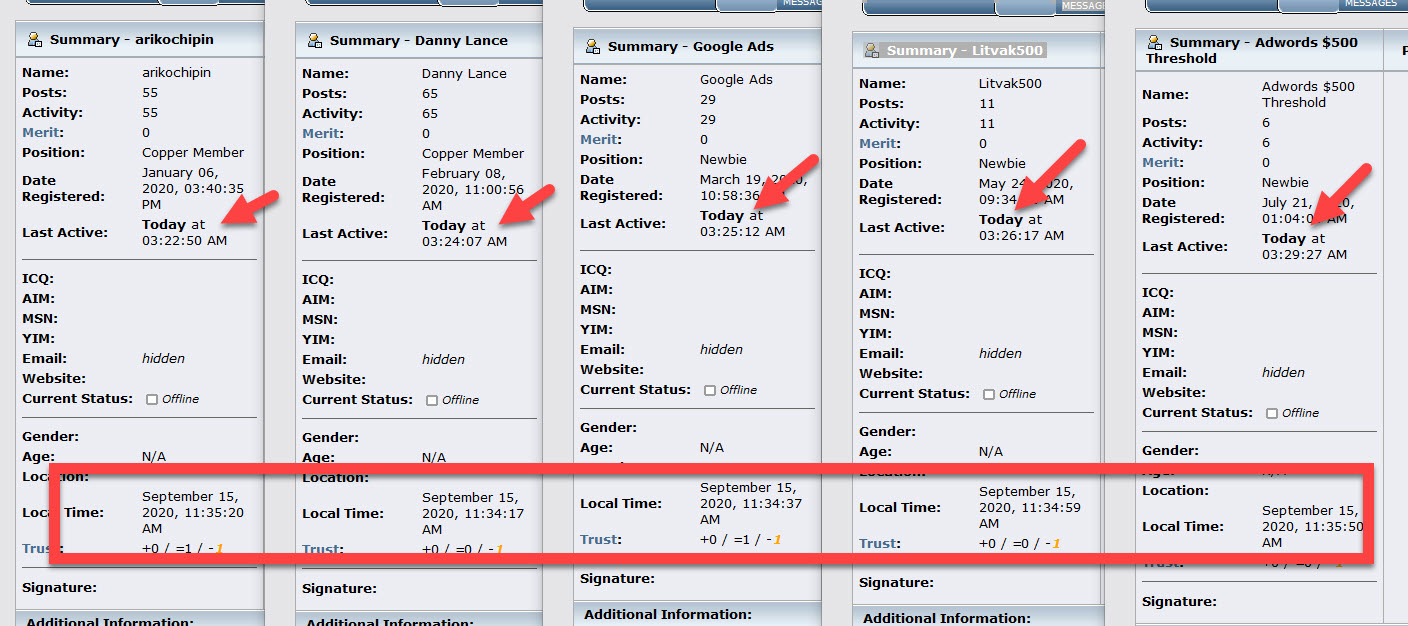This screenshot has width=1408, height=626.
Task: Click the name value 'Adwords $500 Threshold'
Action: click(1309, 95)
